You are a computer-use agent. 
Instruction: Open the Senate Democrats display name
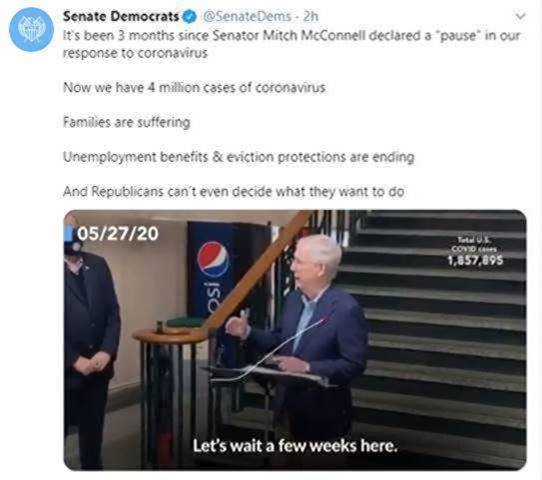[121, 16]
